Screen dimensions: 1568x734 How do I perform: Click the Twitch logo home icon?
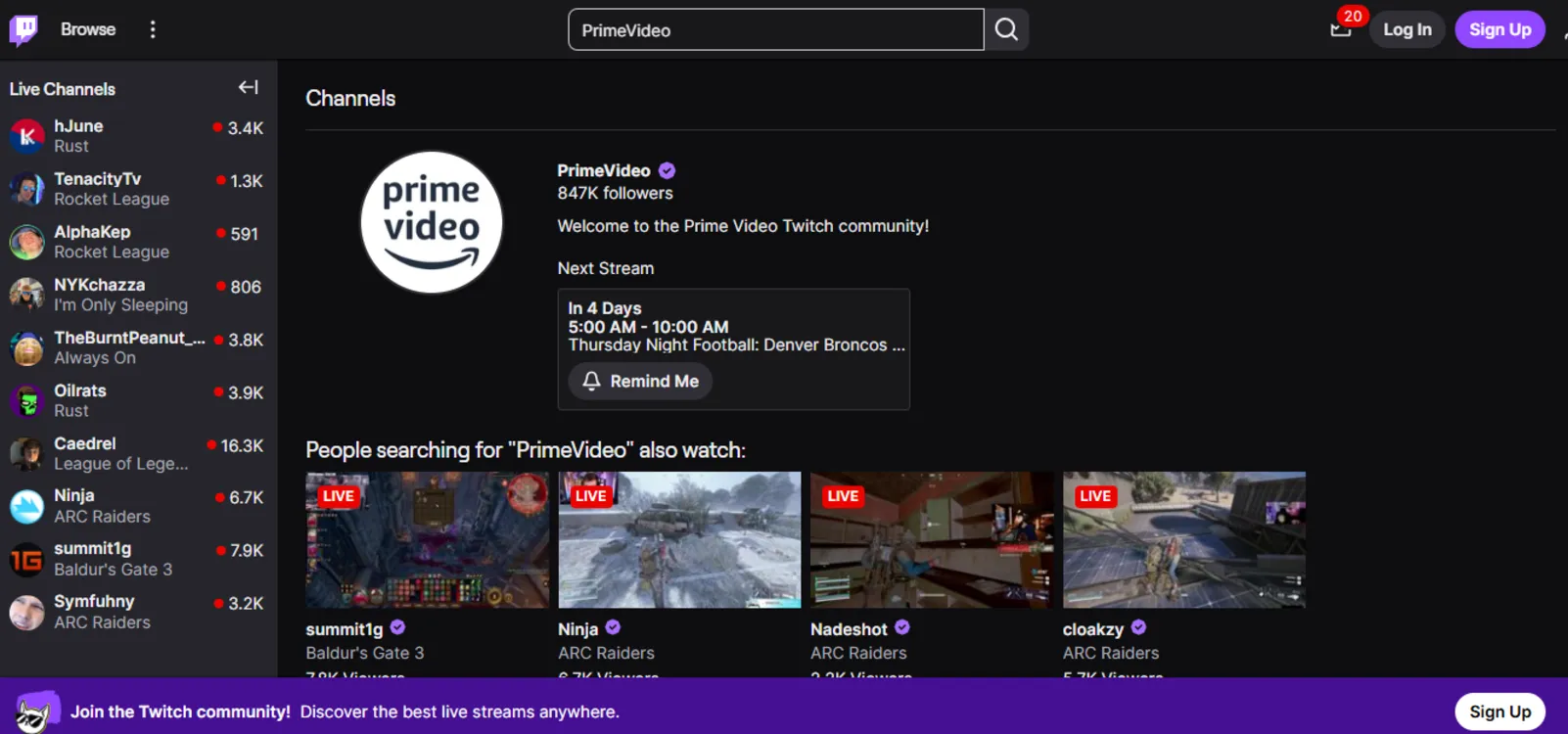coord(23,29)
